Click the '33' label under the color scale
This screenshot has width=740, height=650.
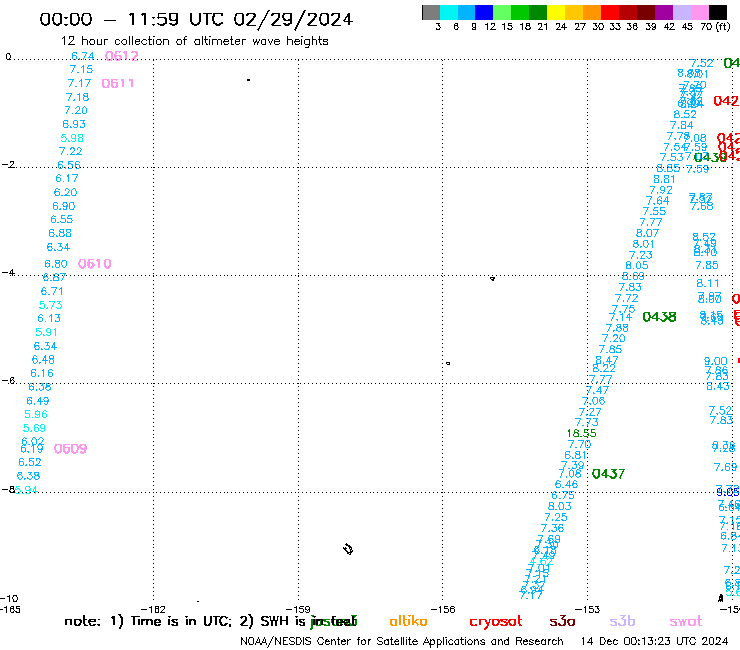[614, 26]
